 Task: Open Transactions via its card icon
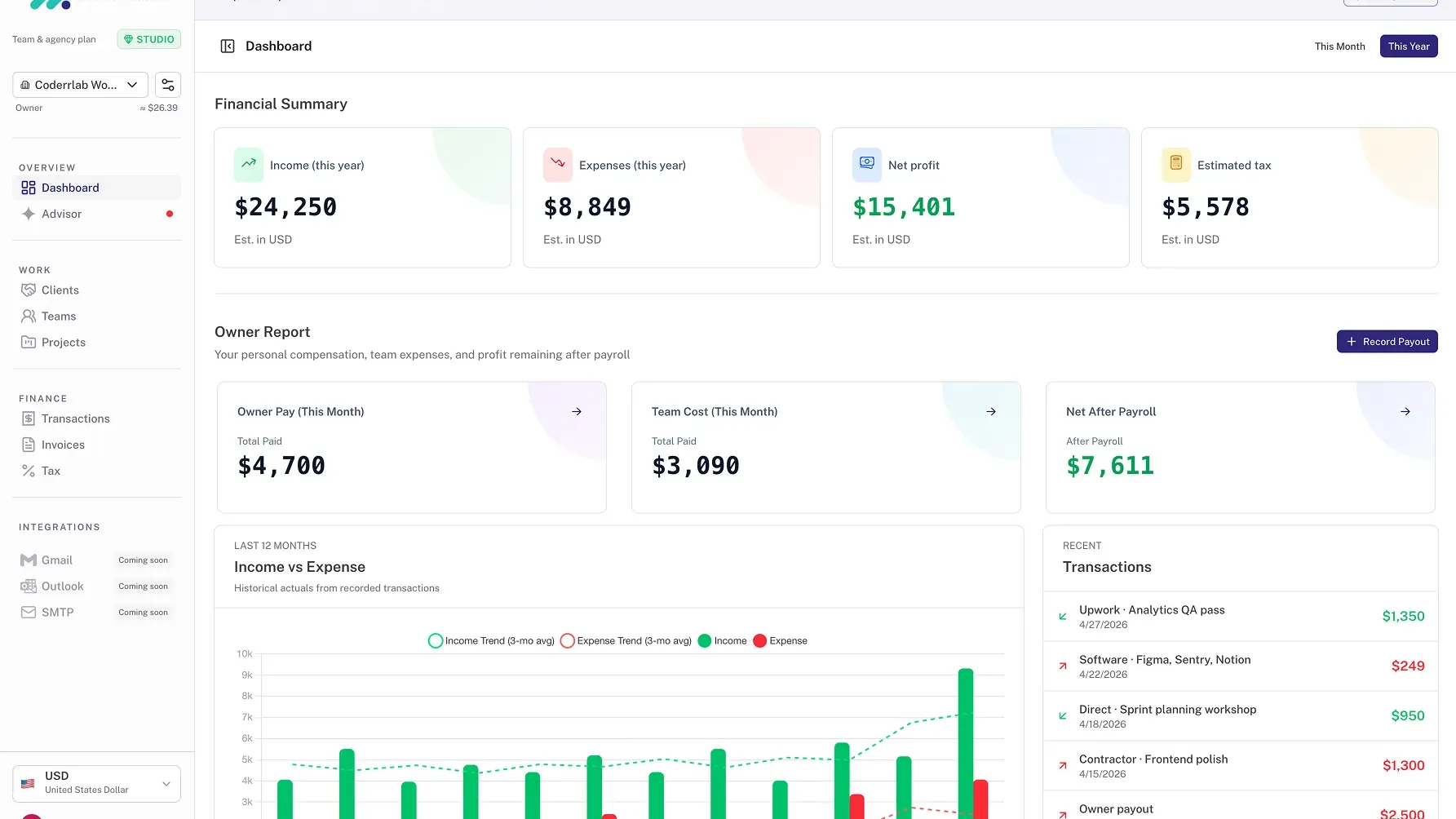pos(28,418)
